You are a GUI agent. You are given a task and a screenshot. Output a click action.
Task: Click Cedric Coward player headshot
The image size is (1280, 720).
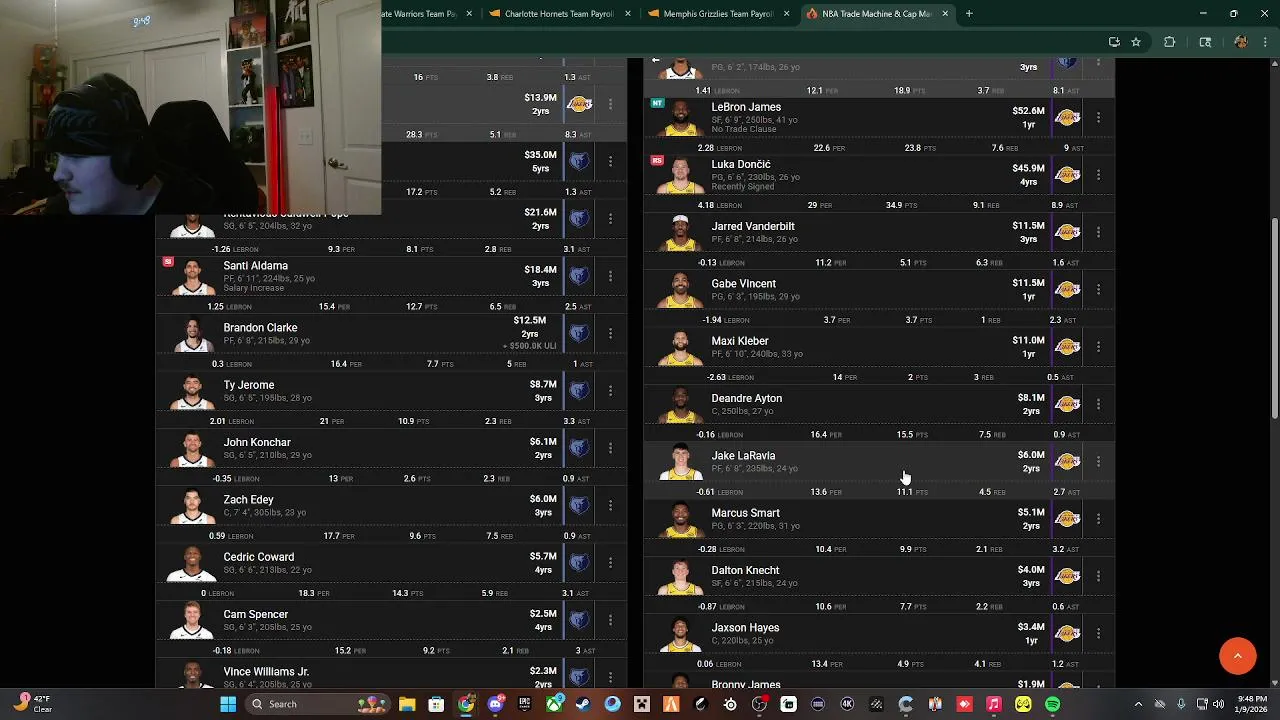(x=192, y=565)
